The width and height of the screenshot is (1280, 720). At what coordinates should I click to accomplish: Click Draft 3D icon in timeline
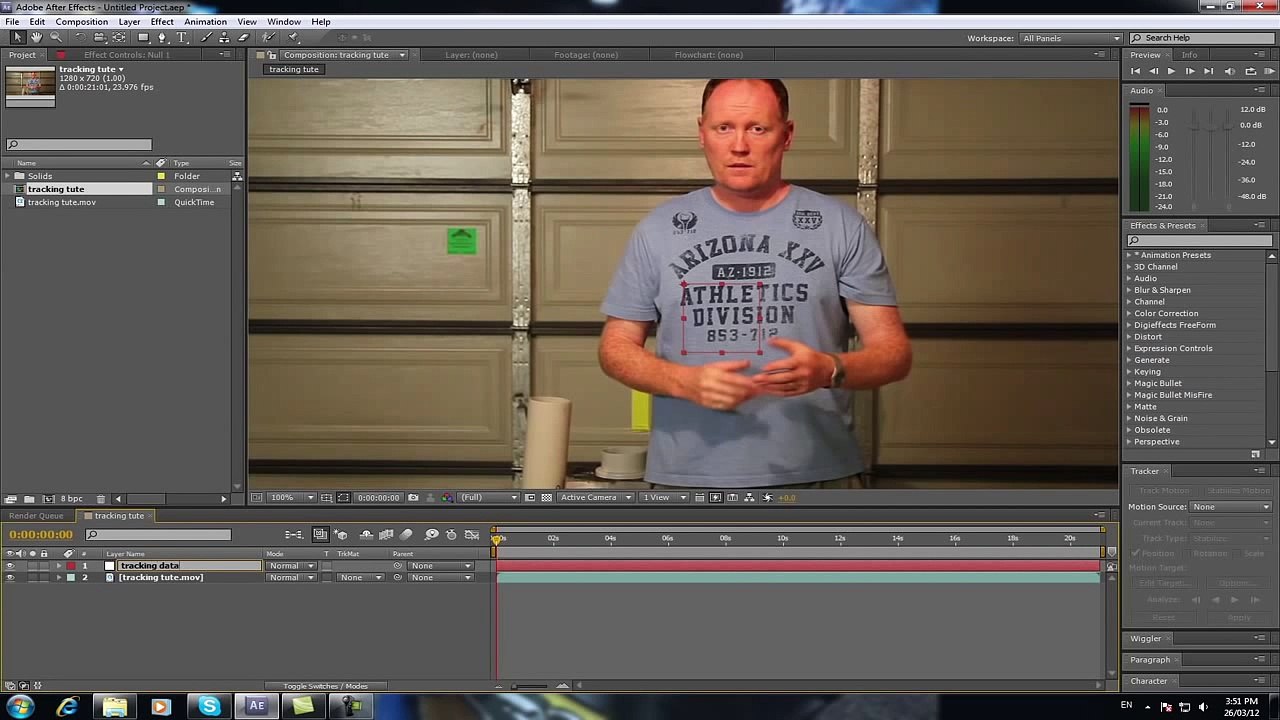click(x=341, y=535)
